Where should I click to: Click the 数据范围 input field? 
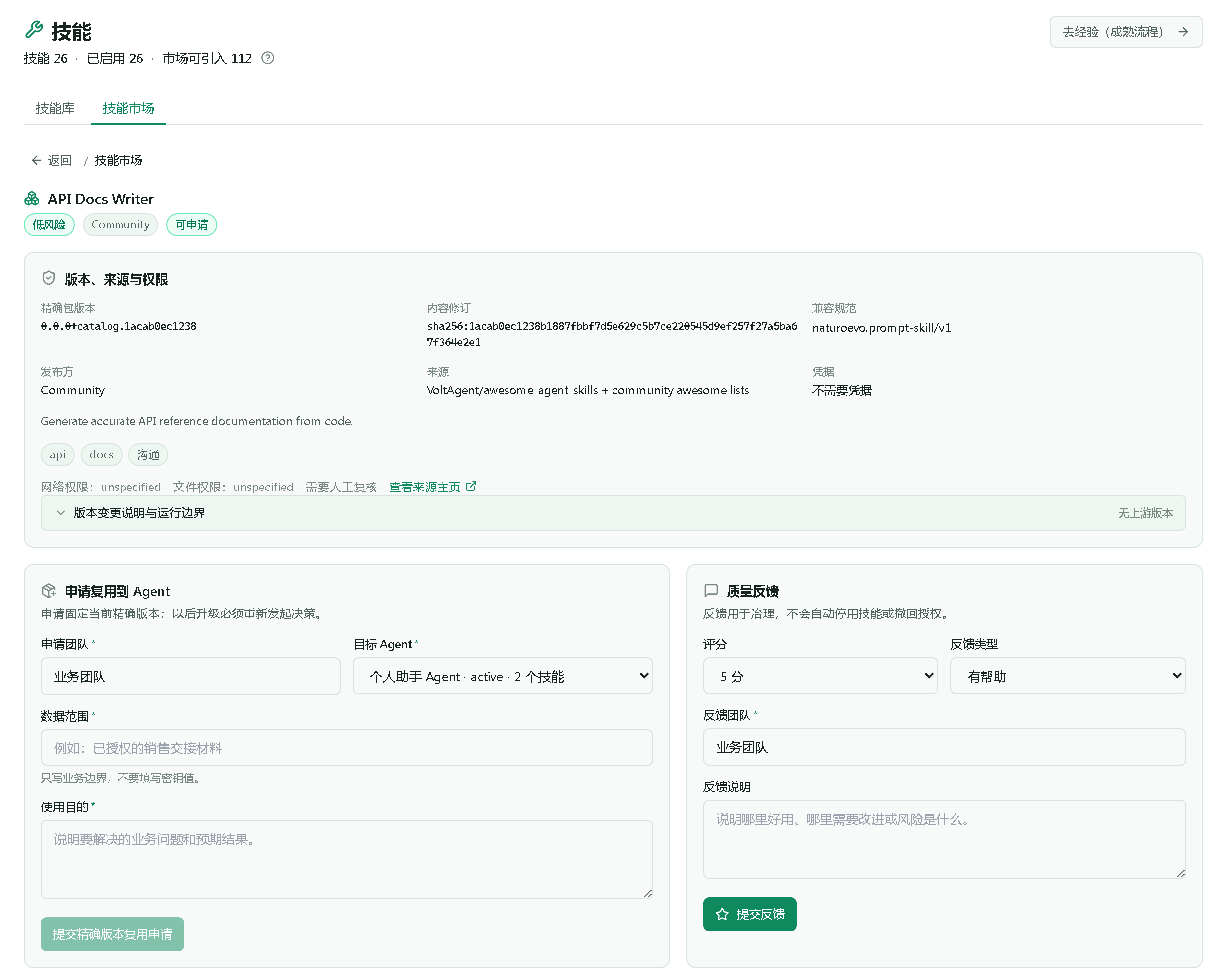point(347,748)
